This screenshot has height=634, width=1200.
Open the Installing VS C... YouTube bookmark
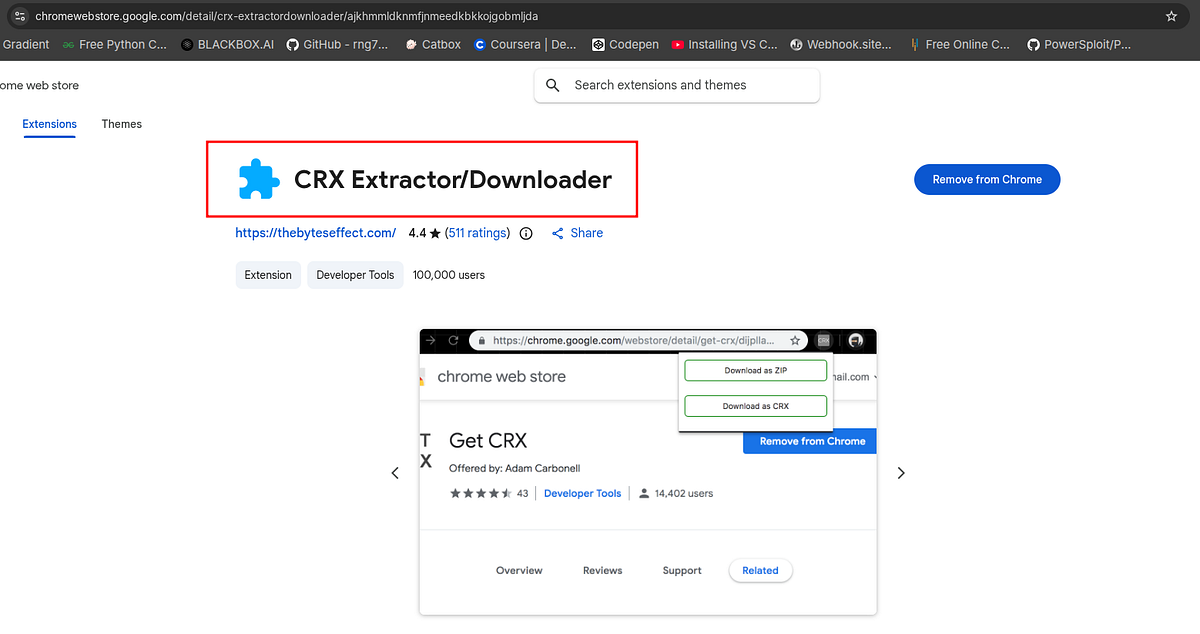(725, 44)
